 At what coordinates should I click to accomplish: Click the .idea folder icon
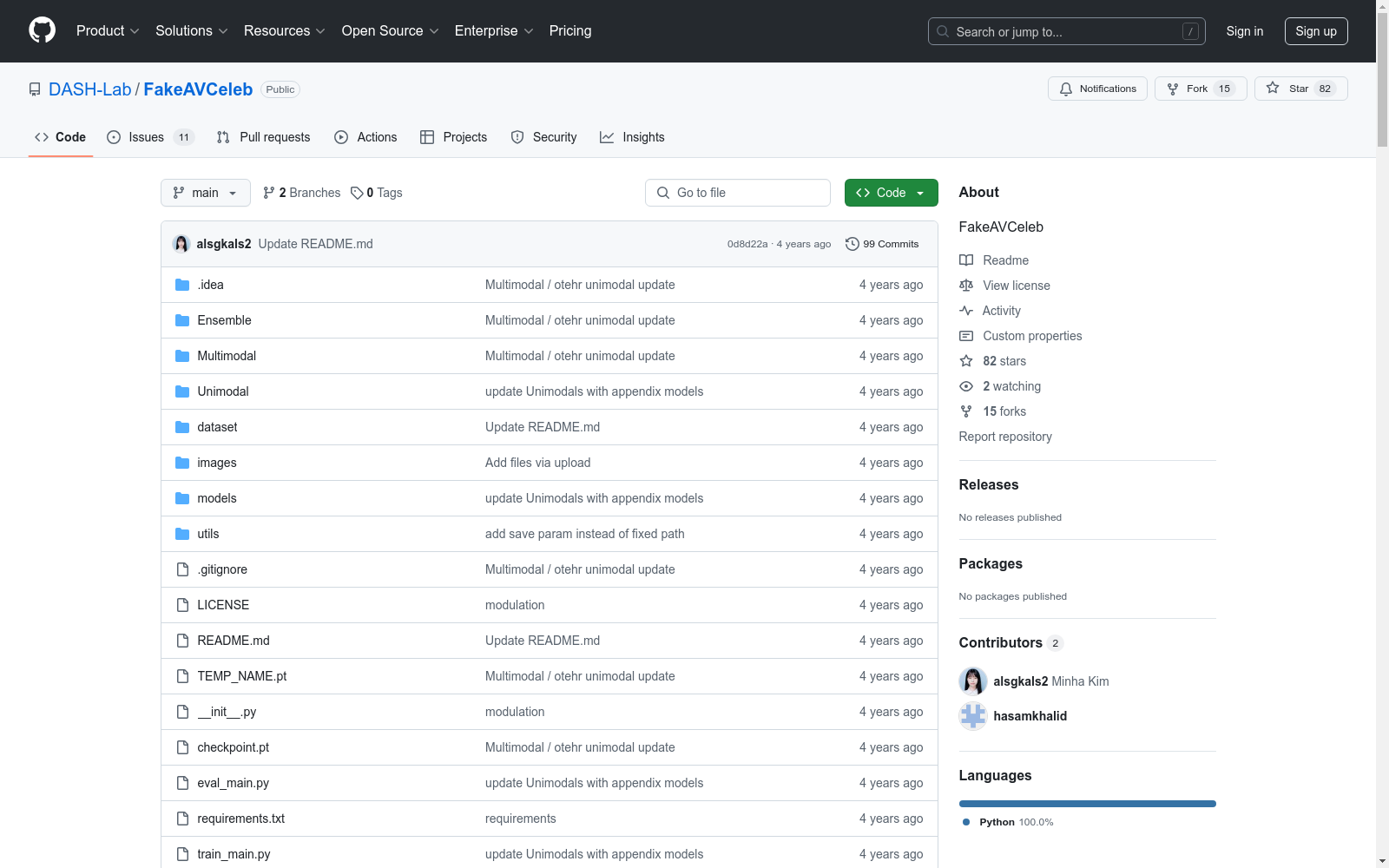182,285
